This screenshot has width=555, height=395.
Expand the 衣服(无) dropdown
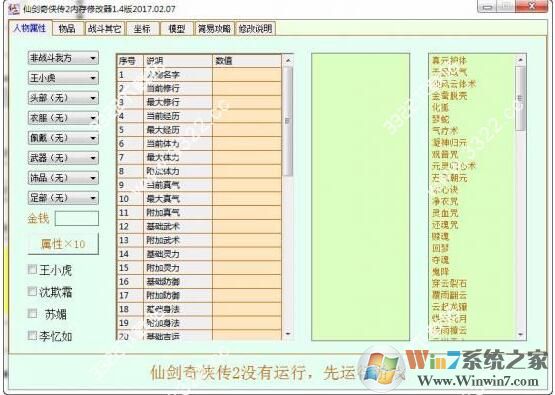pos(63,118)
